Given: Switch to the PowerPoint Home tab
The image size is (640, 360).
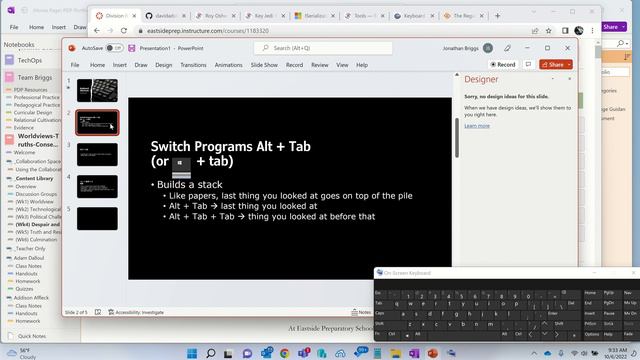Looking at the screenshot, I should [x=97, y=65].
